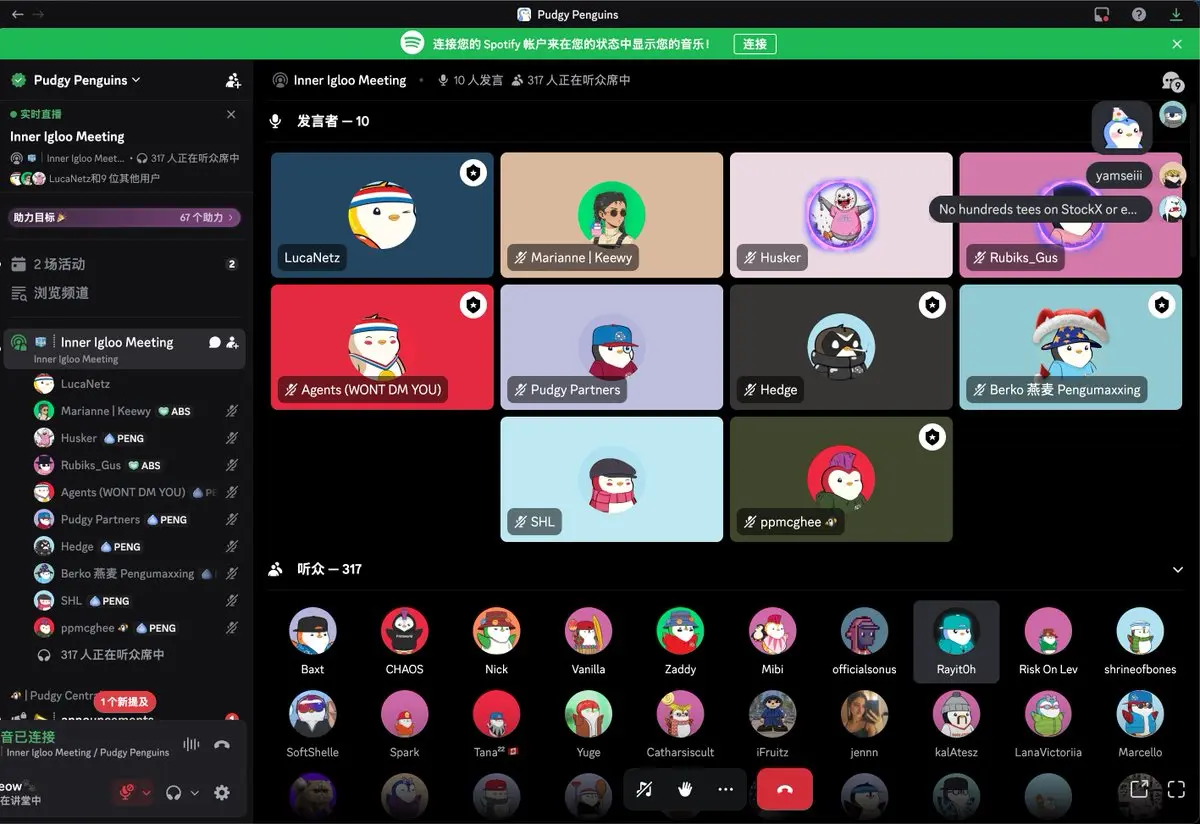1200x824 pixels.
Task: Select audience member officialsonus
Action: [864, 642]
